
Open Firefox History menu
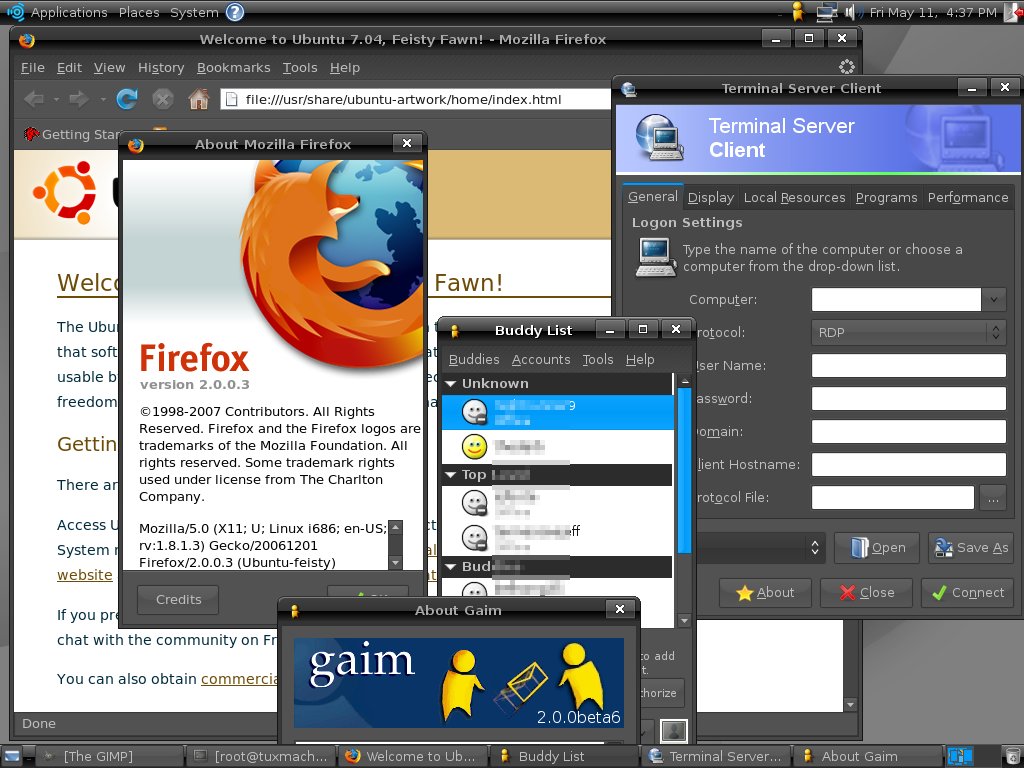click(x=161, y=67)
